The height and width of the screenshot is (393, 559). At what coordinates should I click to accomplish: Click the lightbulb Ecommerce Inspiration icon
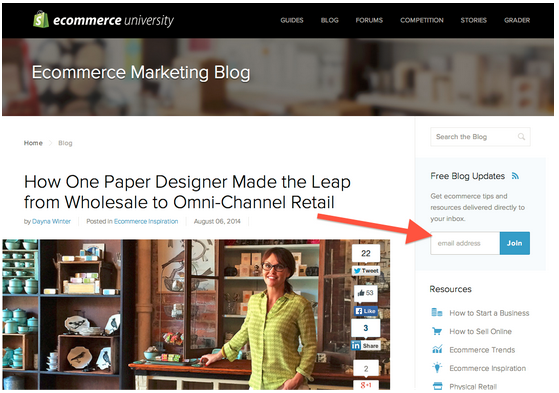[x=437, y=367]
